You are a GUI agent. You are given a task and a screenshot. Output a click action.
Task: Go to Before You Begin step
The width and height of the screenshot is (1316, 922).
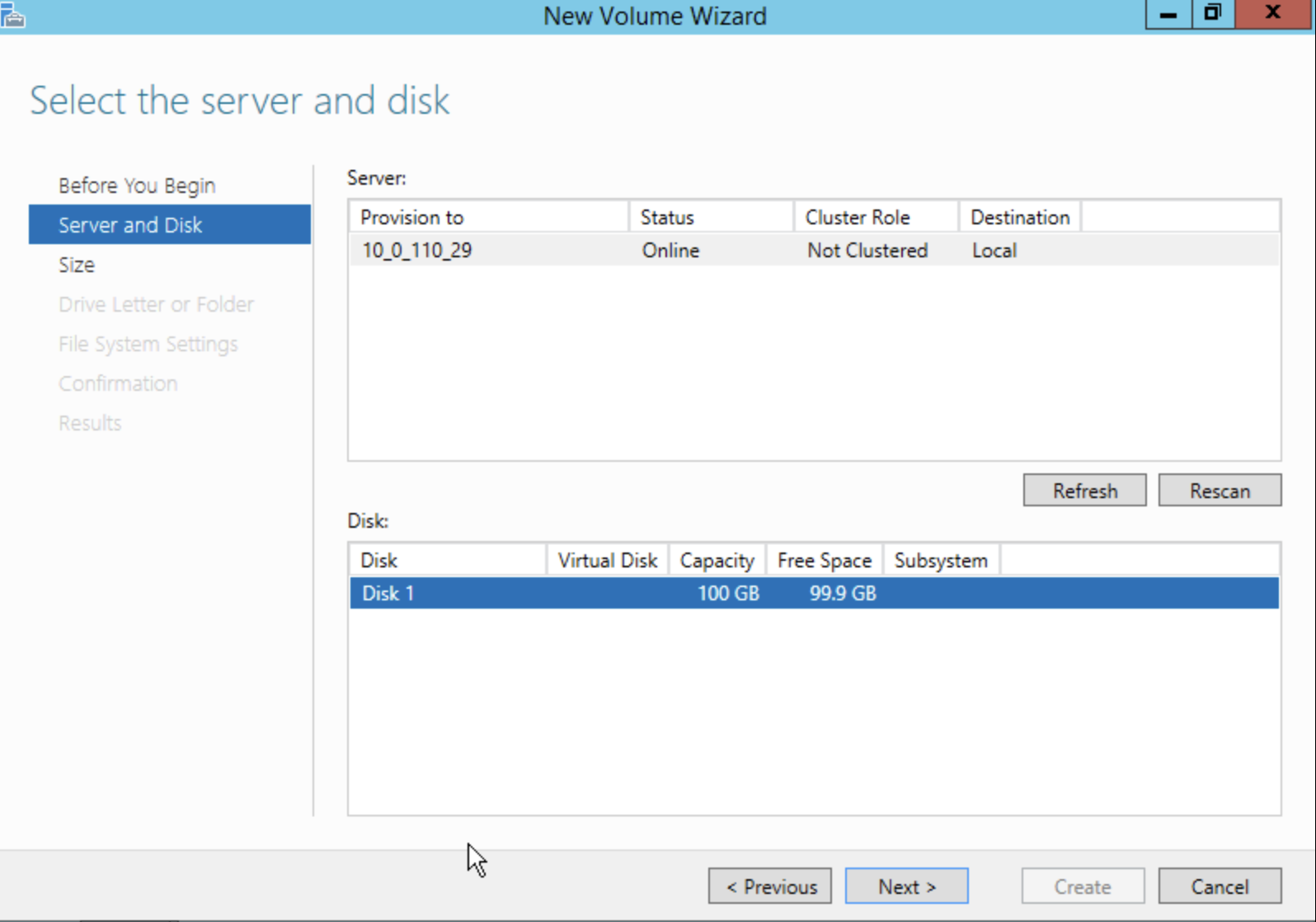[137, 186]
